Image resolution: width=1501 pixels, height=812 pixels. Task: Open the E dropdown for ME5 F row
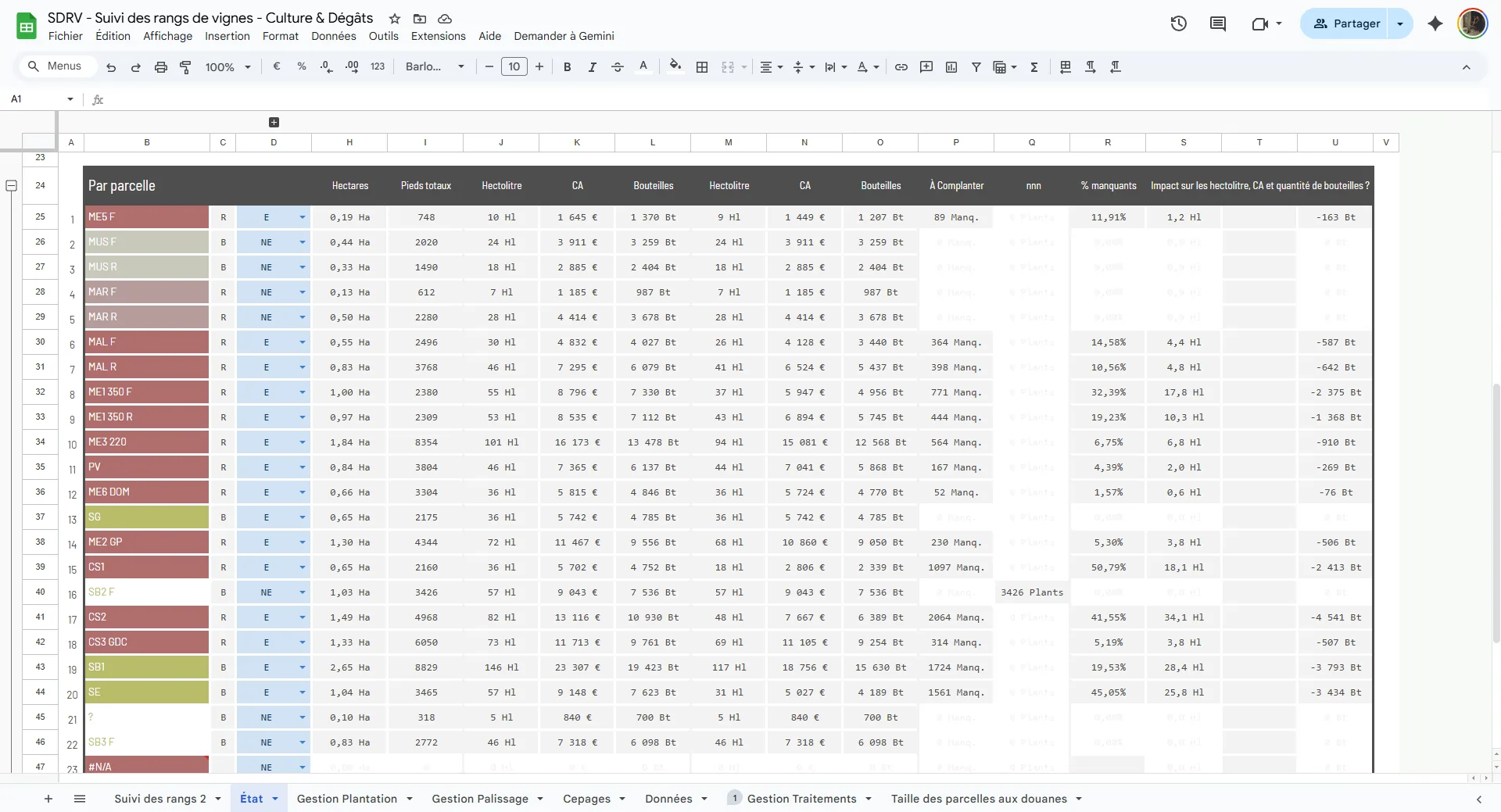coord(302,217)
